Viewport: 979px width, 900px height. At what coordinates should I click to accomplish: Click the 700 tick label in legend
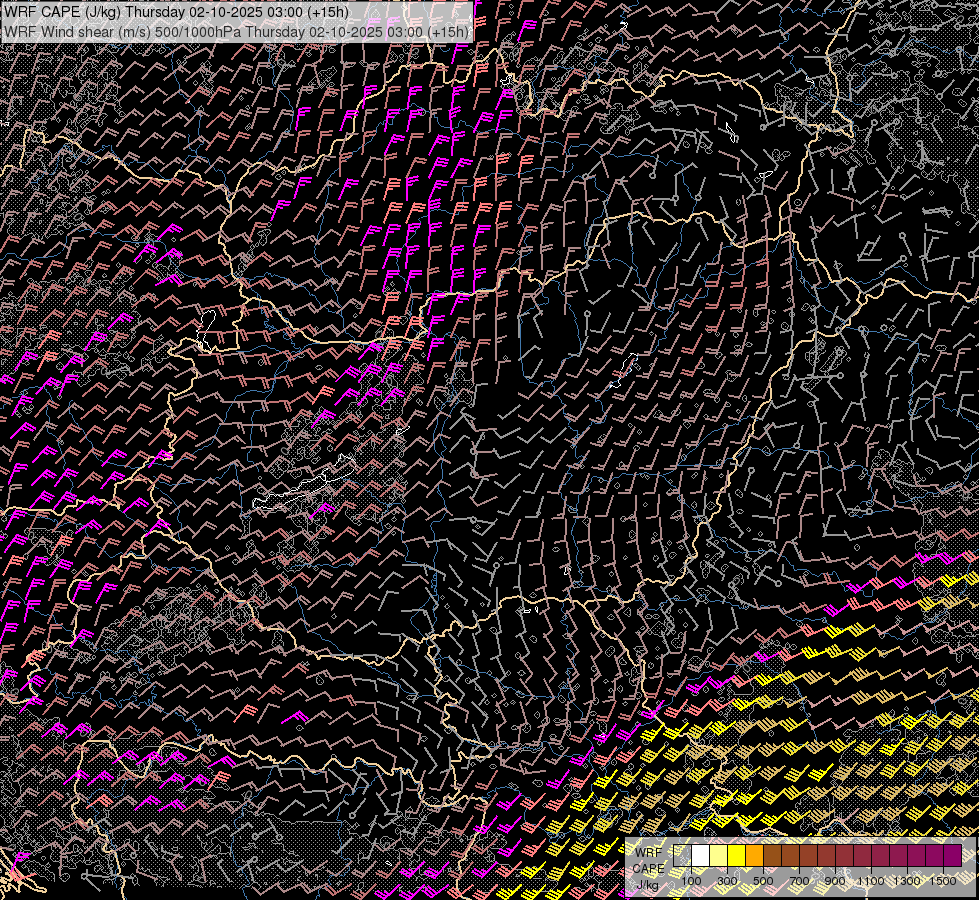799,881
